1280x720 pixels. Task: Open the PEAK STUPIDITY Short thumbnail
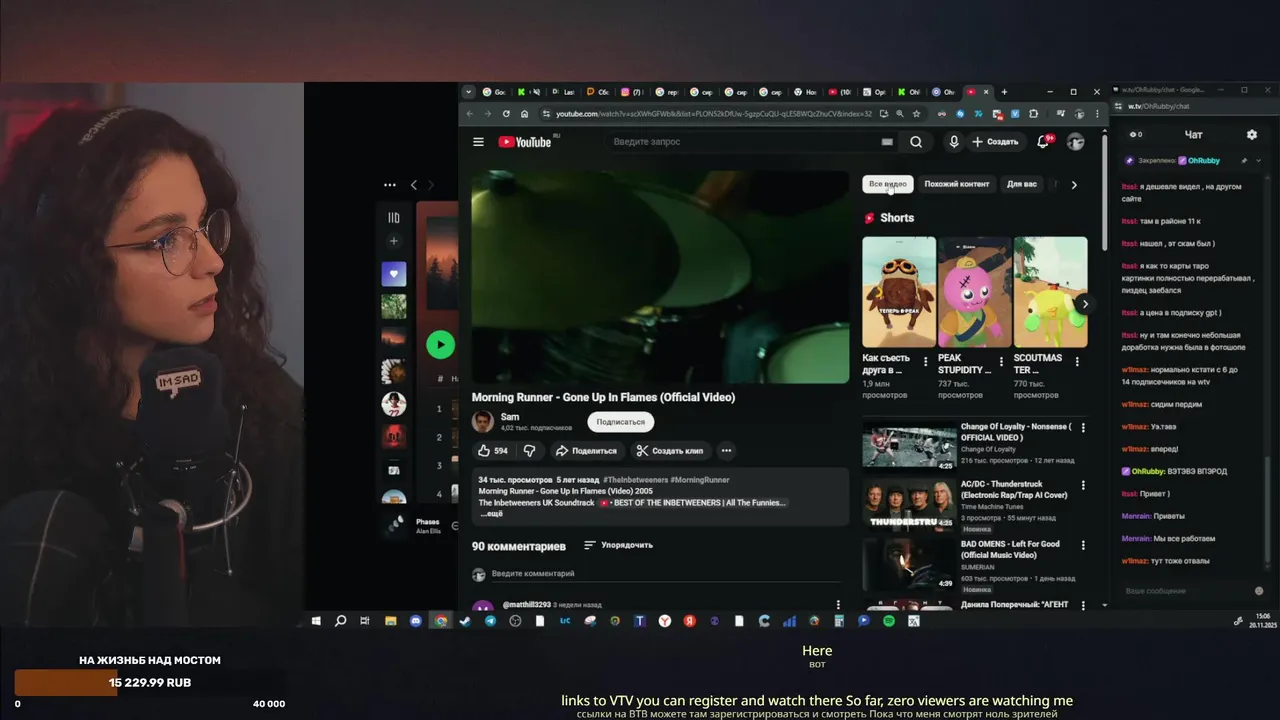tap(975, 292)
